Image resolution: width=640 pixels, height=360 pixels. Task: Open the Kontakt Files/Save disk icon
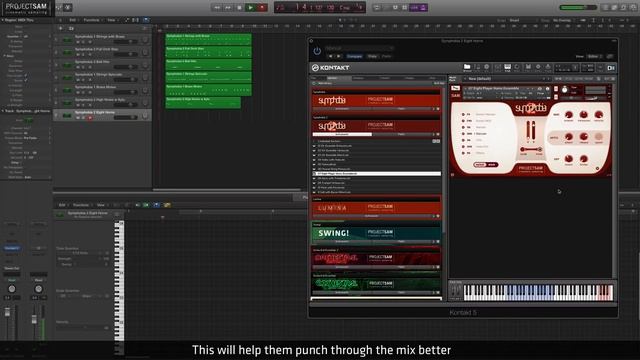tap(528, 68)
